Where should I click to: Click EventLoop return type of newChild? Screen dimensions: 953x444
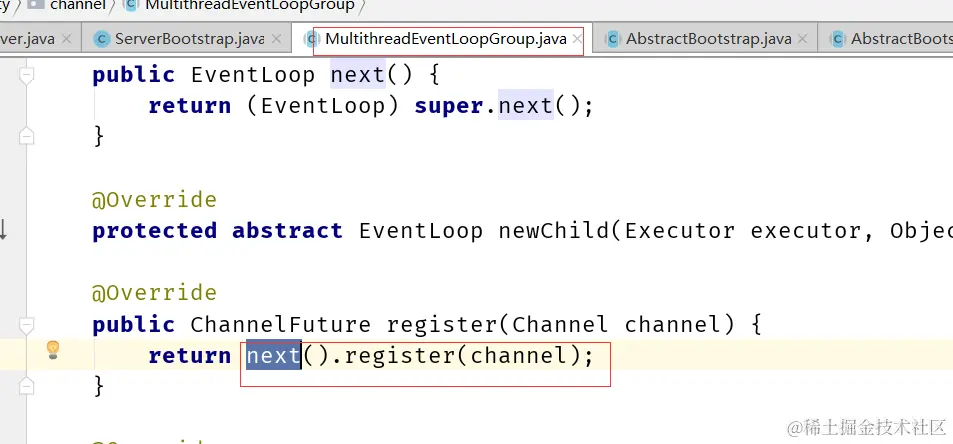(x=421, y=231)
